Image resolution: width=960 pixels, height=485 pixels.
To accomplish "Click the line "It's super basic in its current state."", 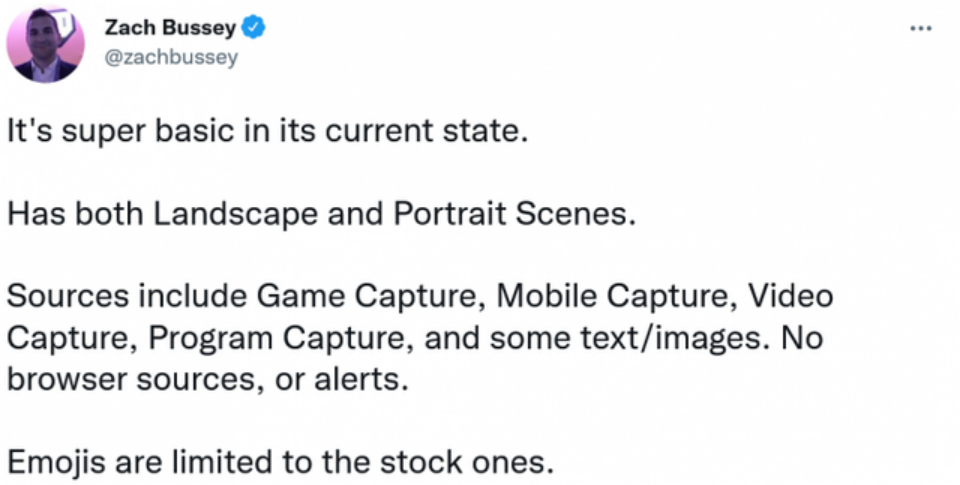I will 265,131.
